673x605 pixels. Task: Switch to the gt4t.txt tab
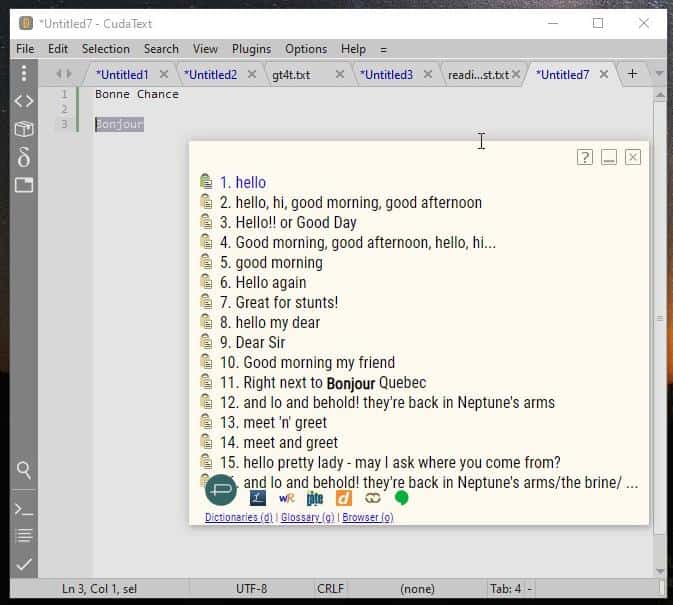[x=291, y=75]
